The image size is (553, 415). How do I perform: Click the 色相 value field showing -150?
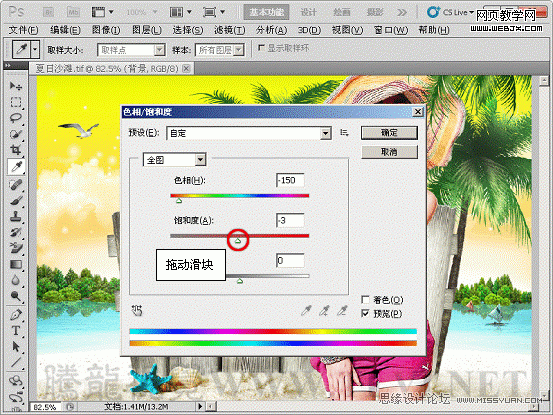point(290,180)
